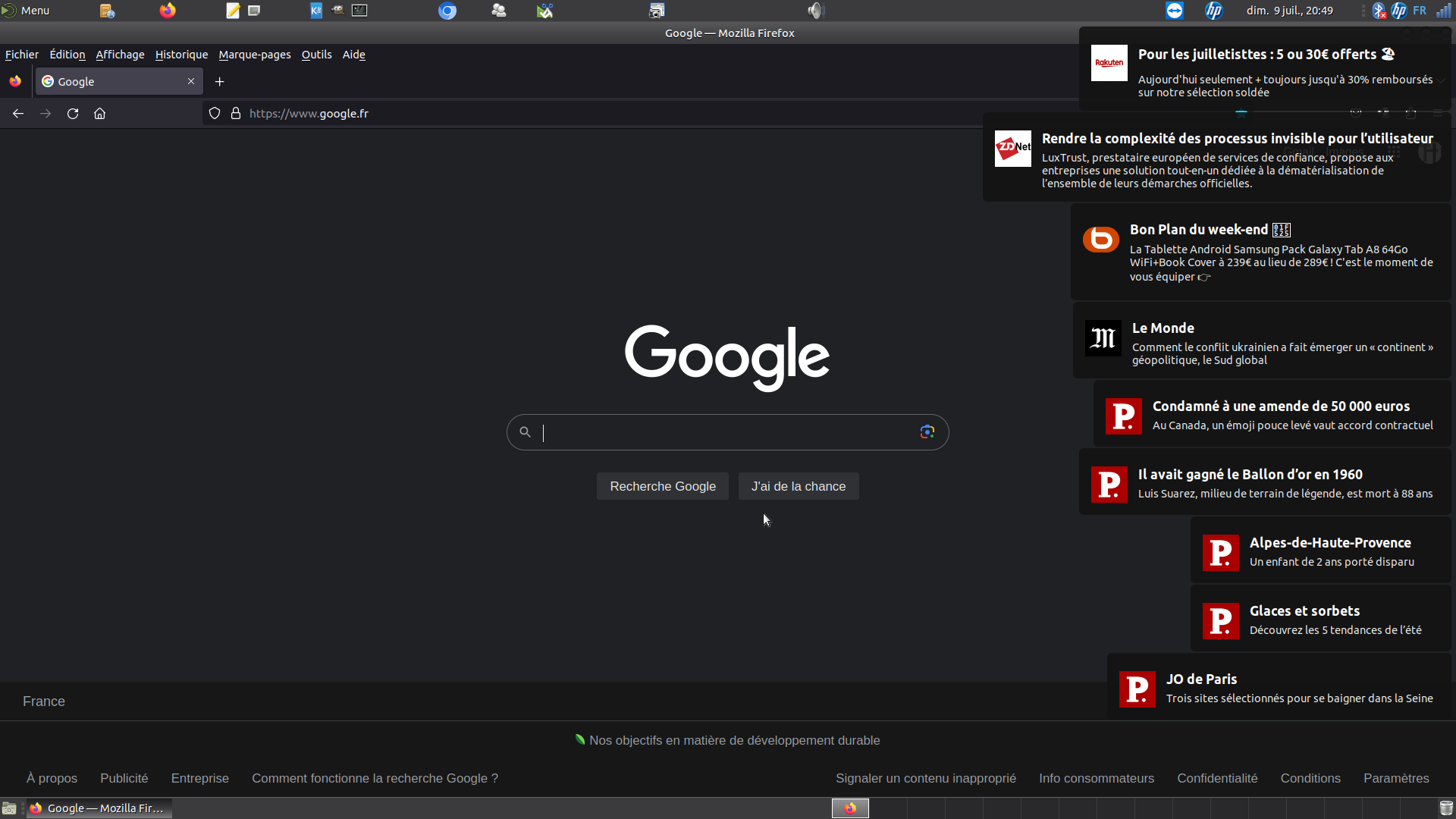The image size is (1456, 819).
Task: Open the sticky notes panel launcher
Action: click(254, 11)
